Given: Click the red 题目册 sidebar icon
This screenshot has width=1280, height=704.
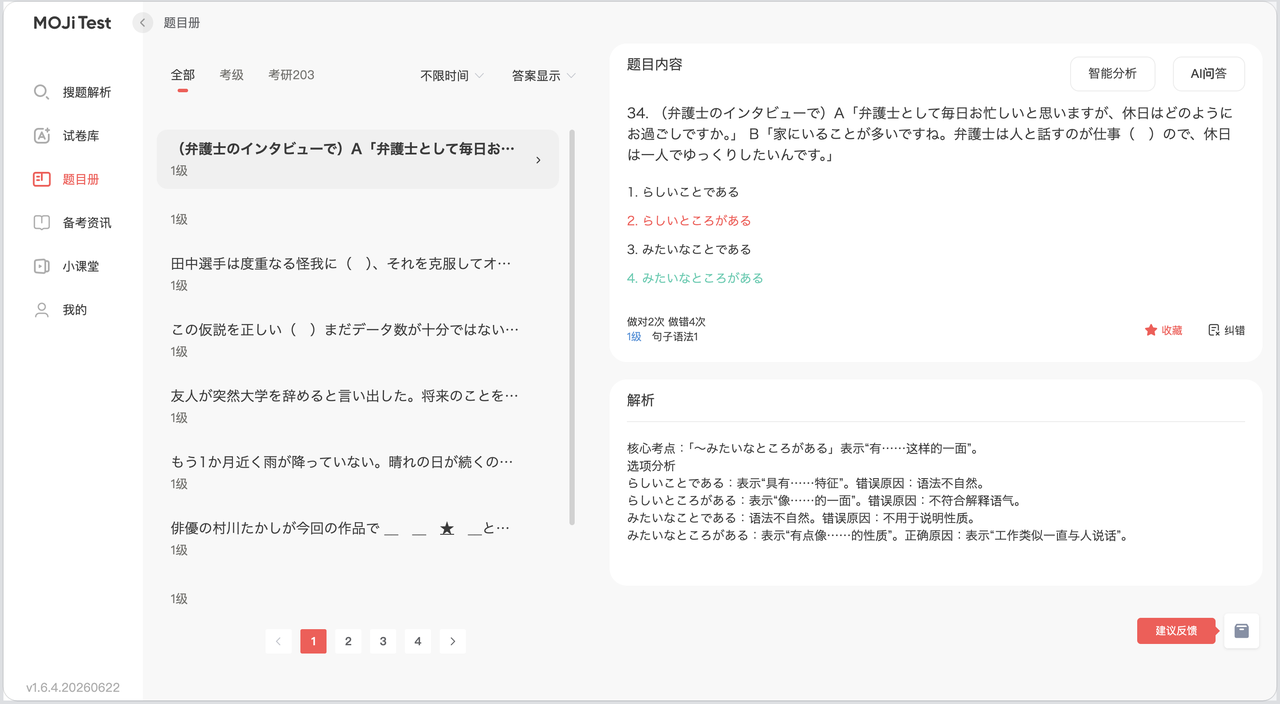Looking at the screenshot, I should [x=41, y=179].
